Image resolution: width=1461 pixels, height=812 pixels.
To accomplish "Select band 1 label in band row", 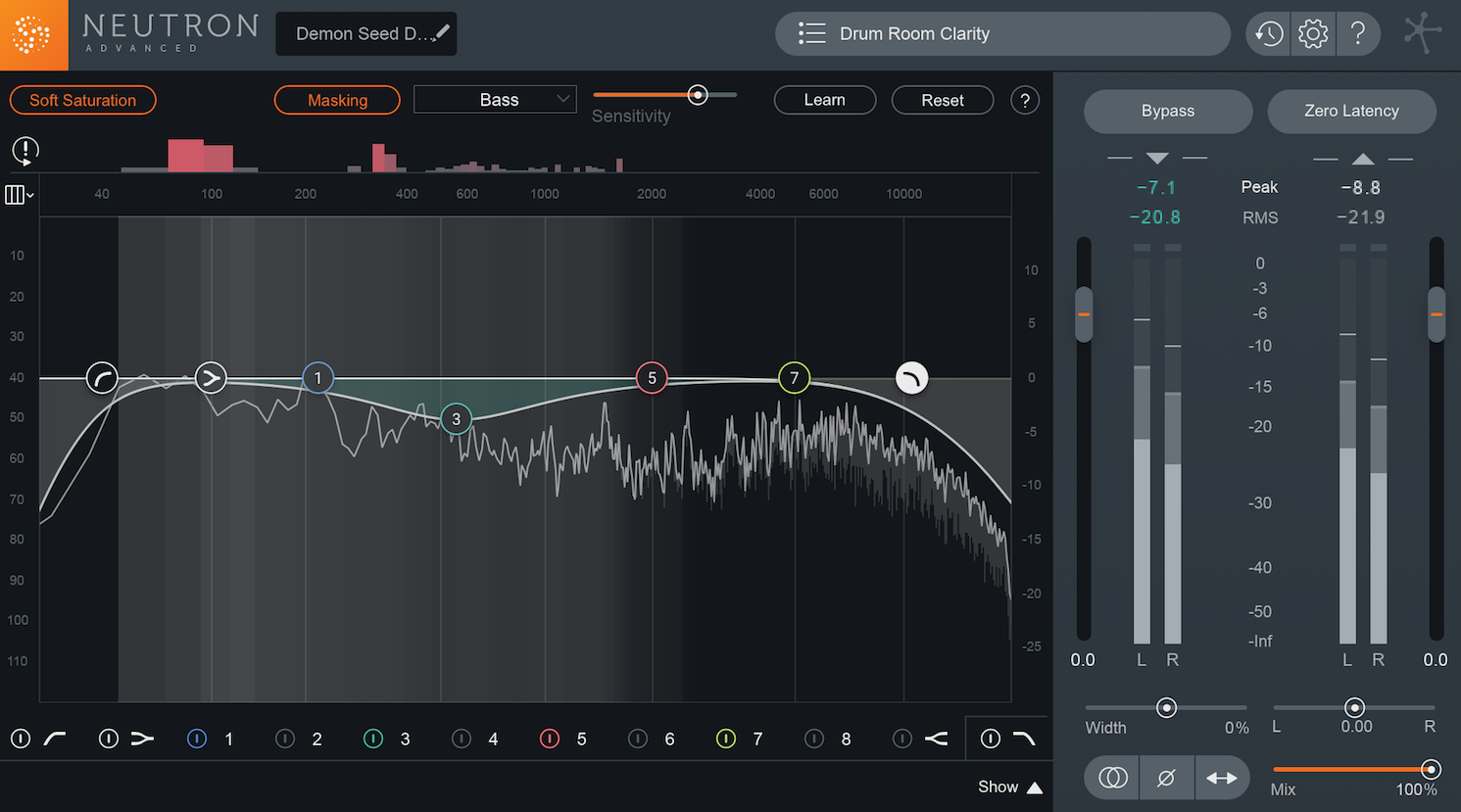I will pos(229,740).
